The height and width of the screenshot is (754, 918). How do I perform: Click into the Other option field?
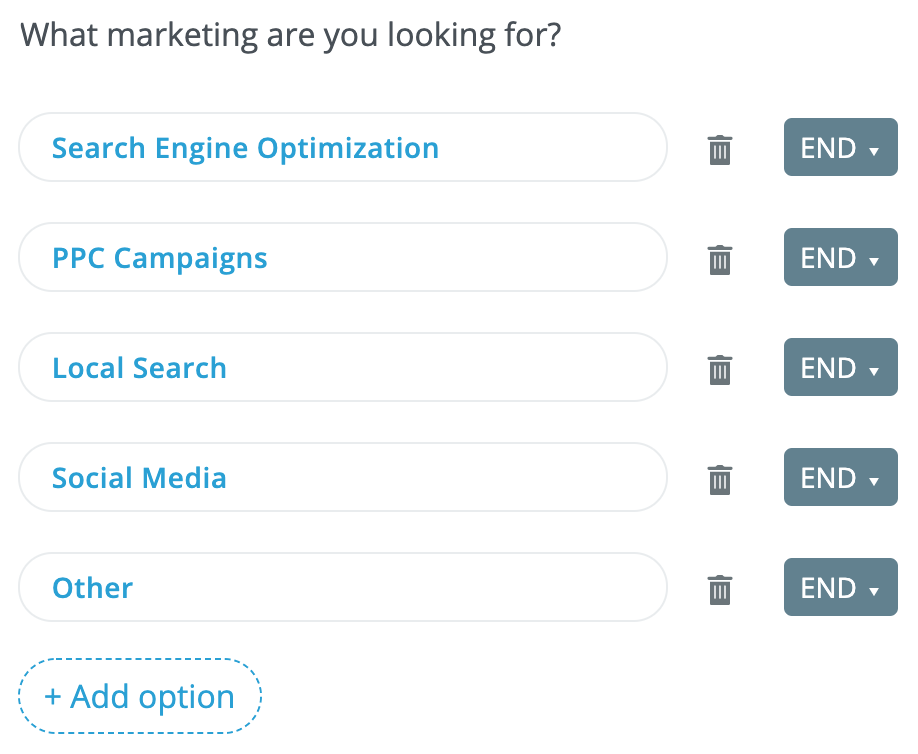(343, 587)
